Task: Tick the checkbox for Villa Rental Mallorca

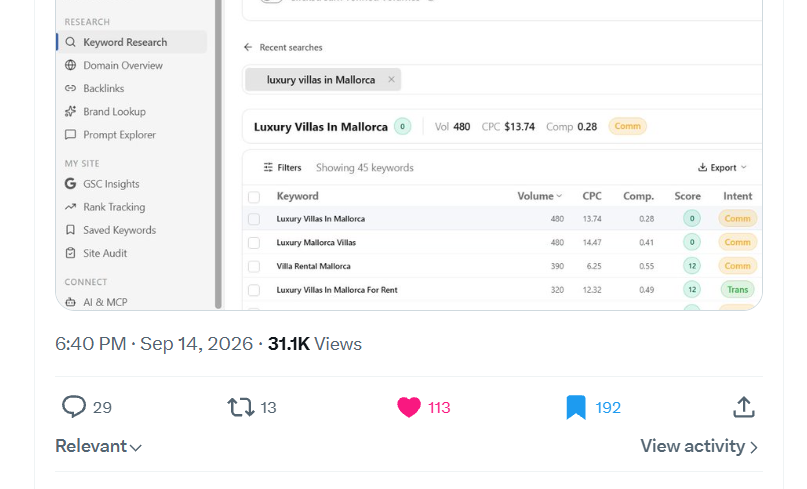Action: click(254, 266)
